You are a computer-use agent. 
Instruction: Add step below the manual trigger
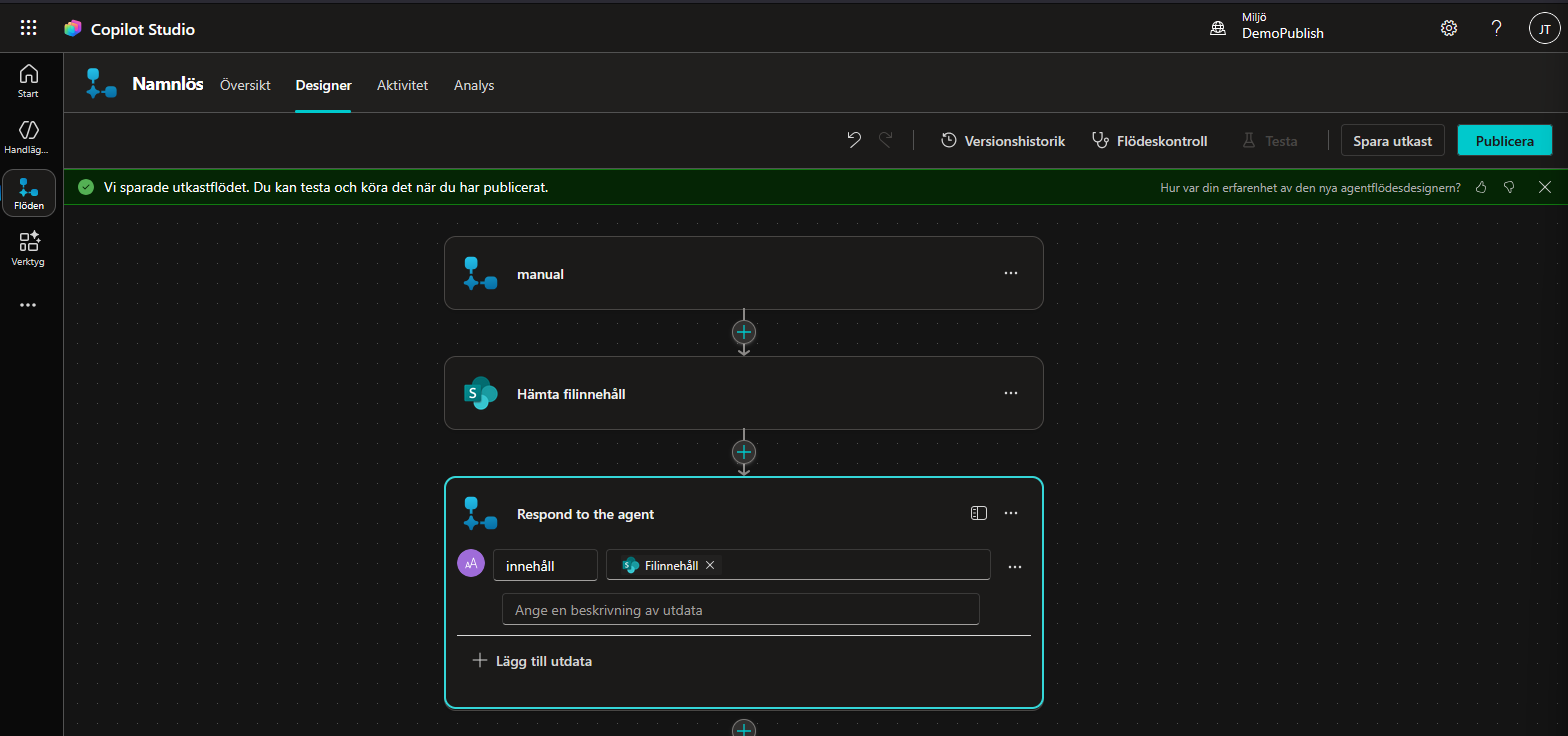(744, 332)
